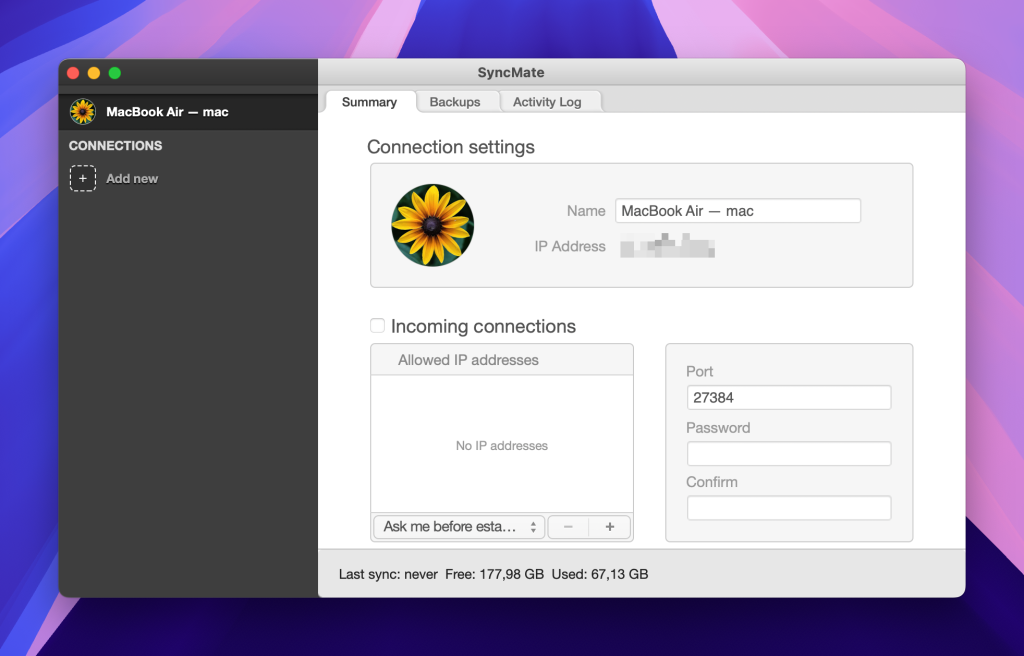Image resolution: width=1024 pixels, height=656 pixels.
Task: Open the Backups tab
Action: click(x=455, y=102)
